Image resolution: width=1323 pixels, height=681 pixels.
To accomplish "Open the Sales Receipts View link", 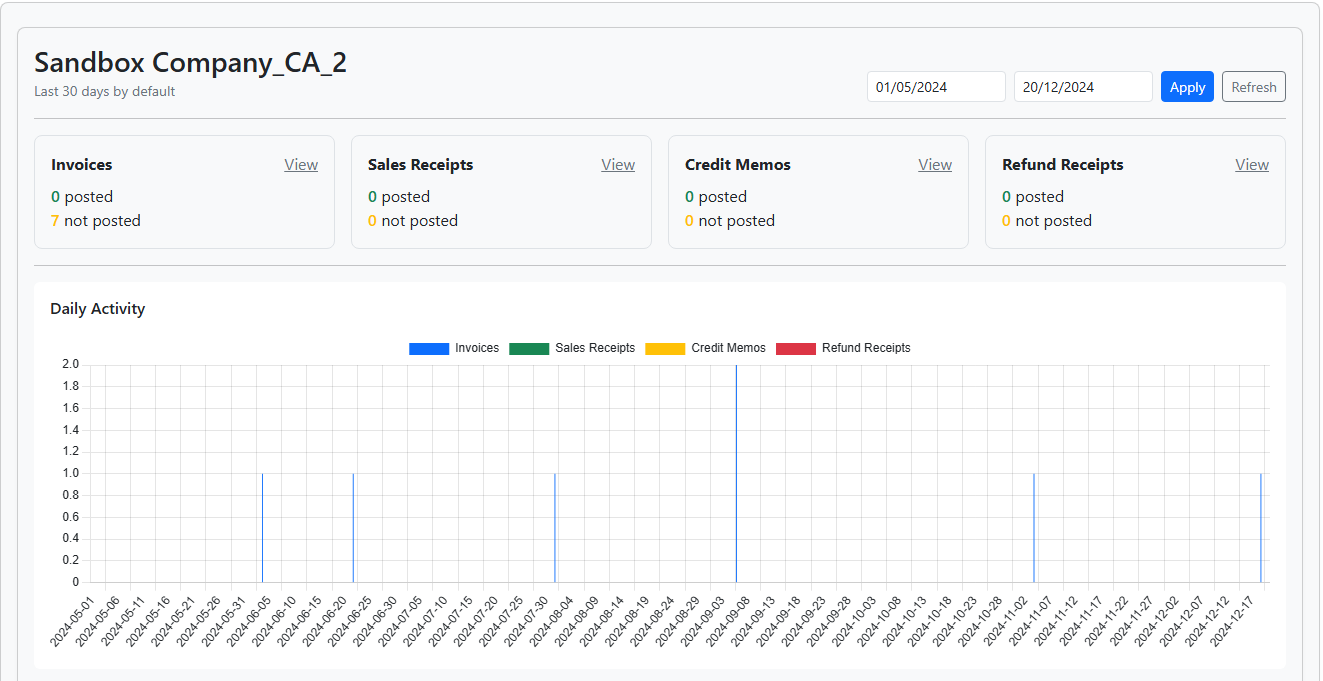I will click(618, 165).
